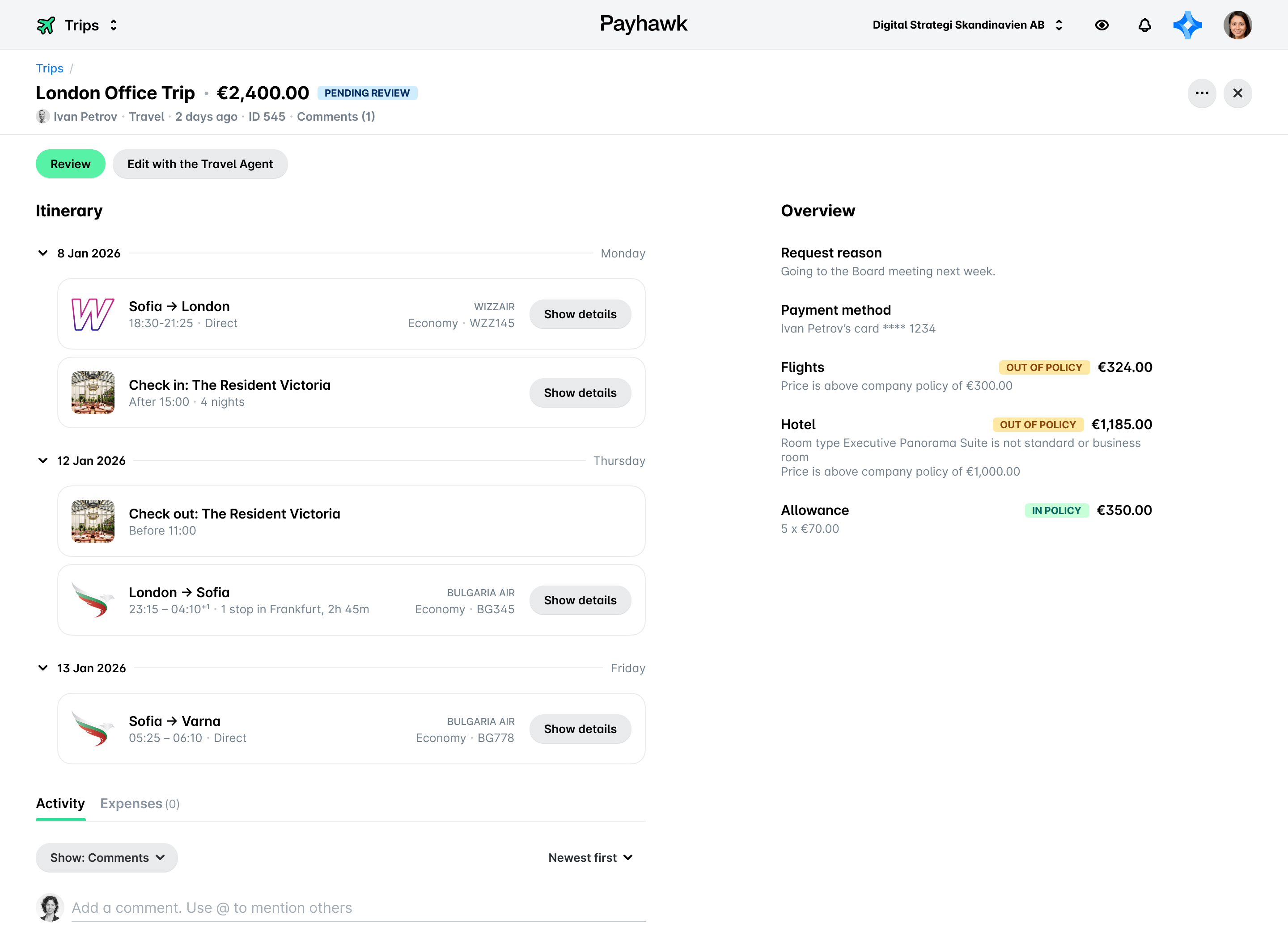Click the Trips airplane icon
The height and width of the screenshot is (936, 1288).
coord(46,25)
